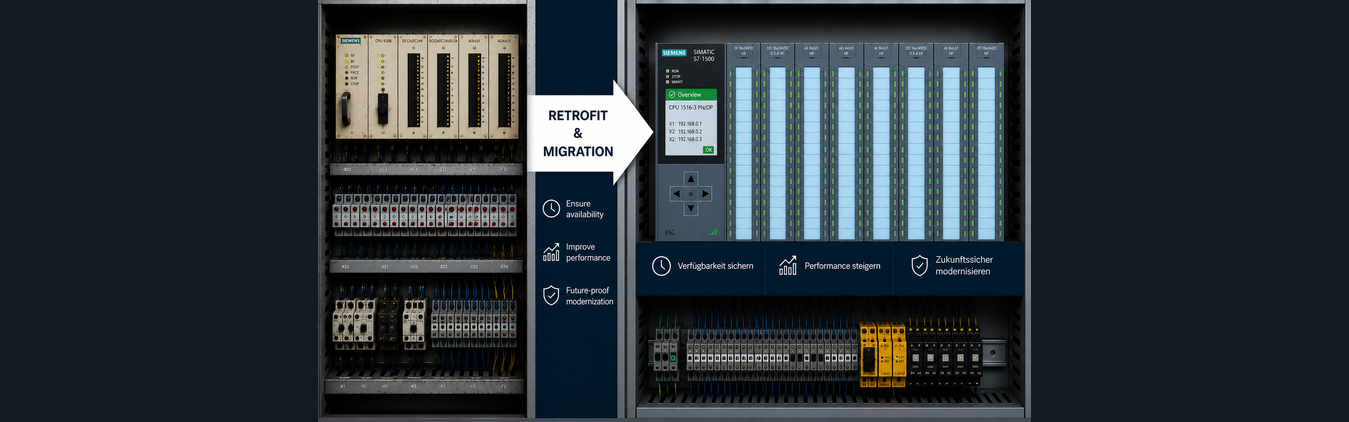Click the RETROFIT & MIGRATION arrow
This screenshot has width=1349, height=422.
click(x=588, y=133)
